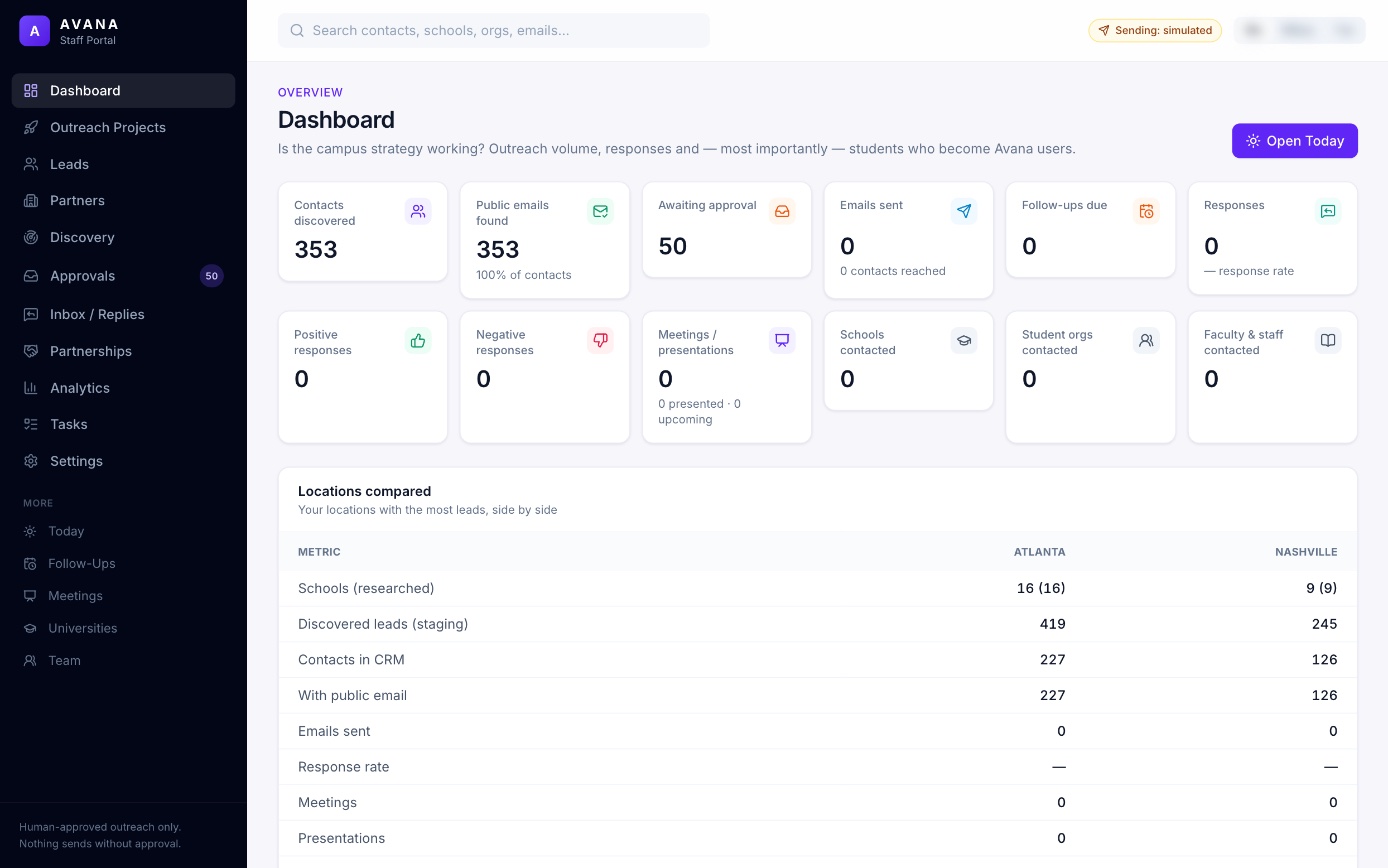Image resolution: width=1388 pixels, height=868 pixels.
Task: Navigate to Partners
Action: pyautogui.click(x=123, y=200)
